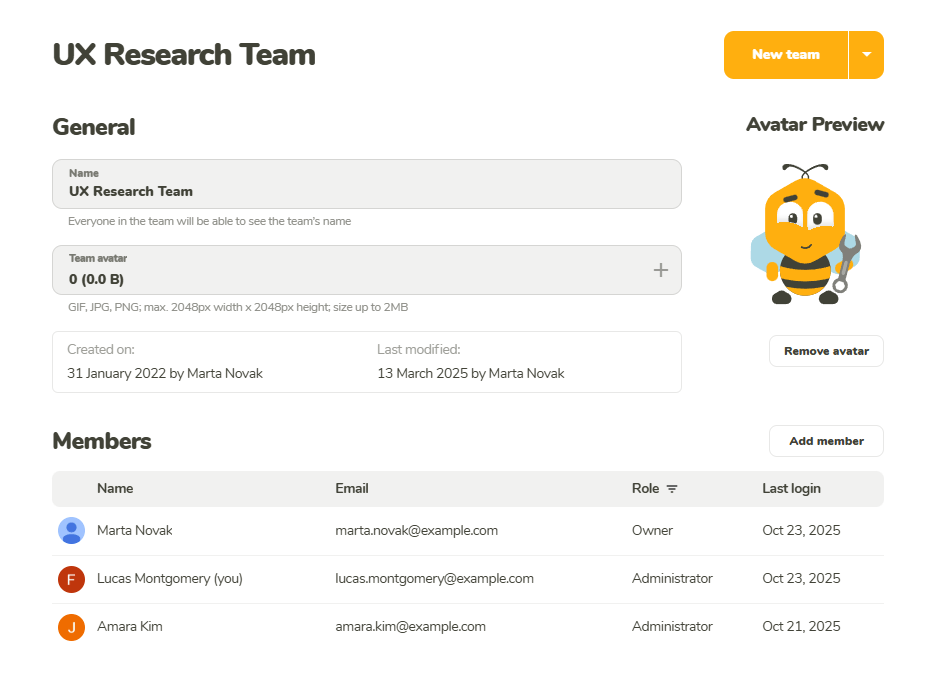Click Amara Kim's Administrator role cell
The width and height of the screenshot is (933, 680).
pyautogui.click(x=672, y=627)
